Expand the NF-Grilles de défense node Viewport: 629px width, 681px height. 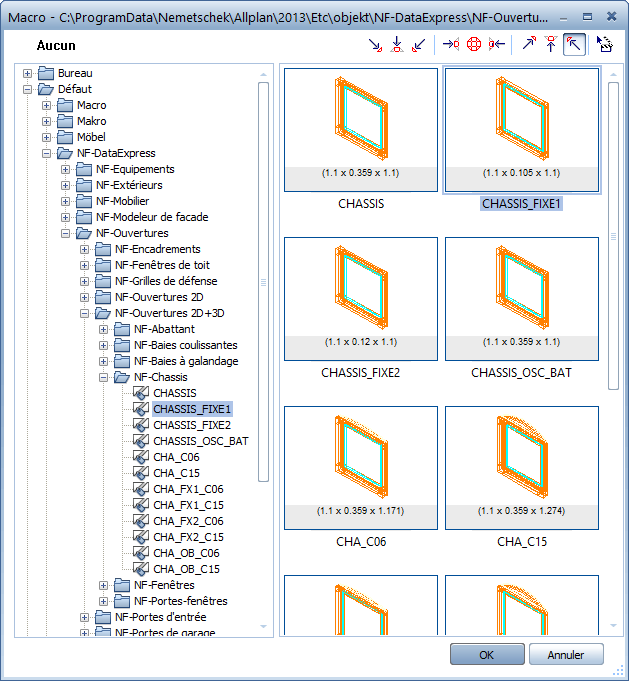(84, 281)
